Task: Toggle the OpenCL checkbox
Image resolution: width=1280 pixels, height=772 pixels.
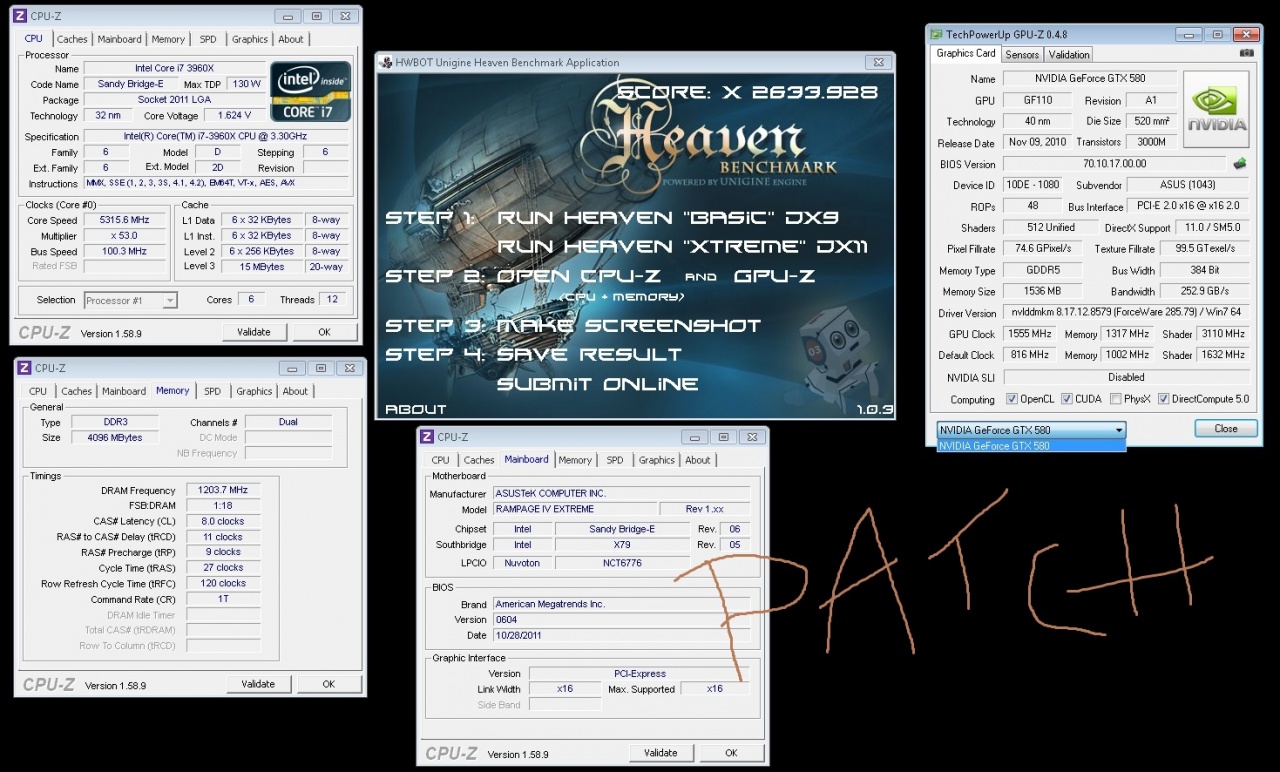Action: tap(1012, 399)
